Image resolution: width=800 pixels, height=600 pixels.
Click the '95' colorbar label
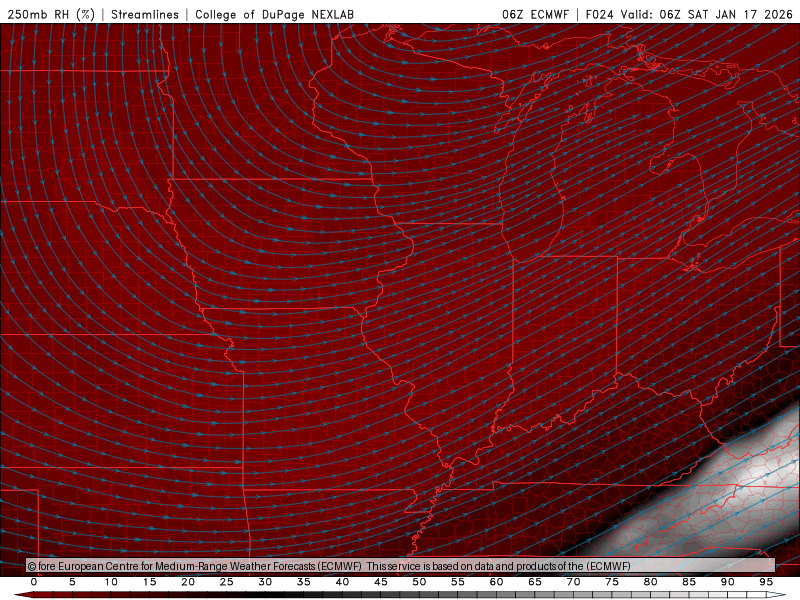pyautogui.click(x=766, y=582)
